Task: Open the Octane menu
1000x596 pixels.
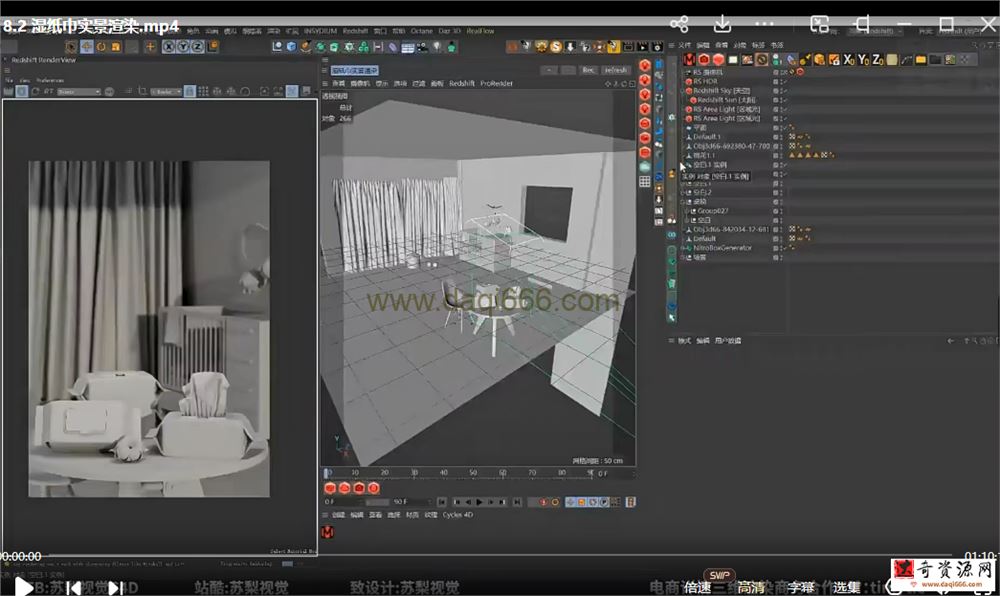Action: [x=421, y=31]
